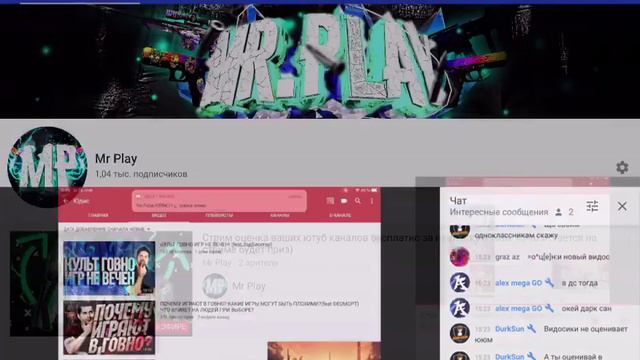Open 'Интересные сообщения' chat mode selector
Image resolution: width=640 pixels, height=360 pixels.
tap(499, 212)
